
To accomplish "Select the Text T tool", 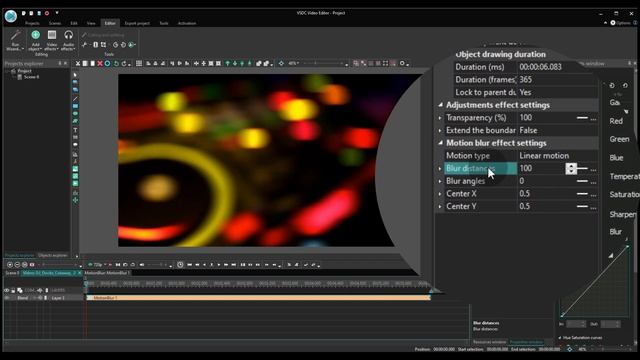I will [x=75, y=130].
